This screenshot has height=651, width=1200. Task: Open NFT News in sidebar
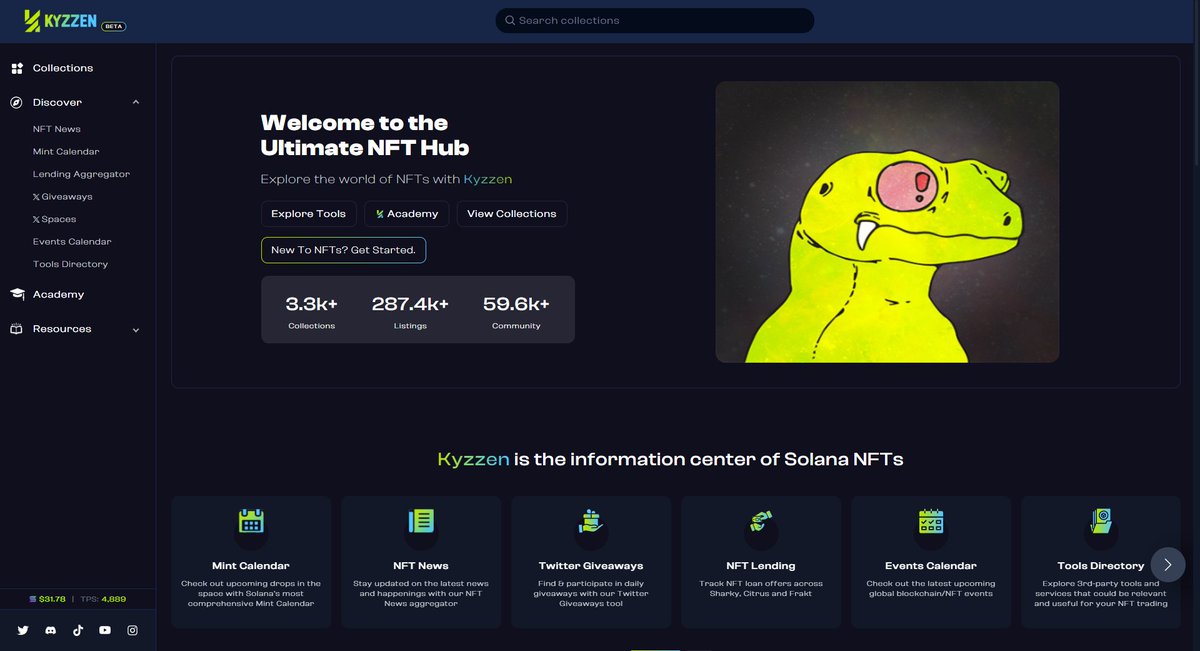click(57, 129)
